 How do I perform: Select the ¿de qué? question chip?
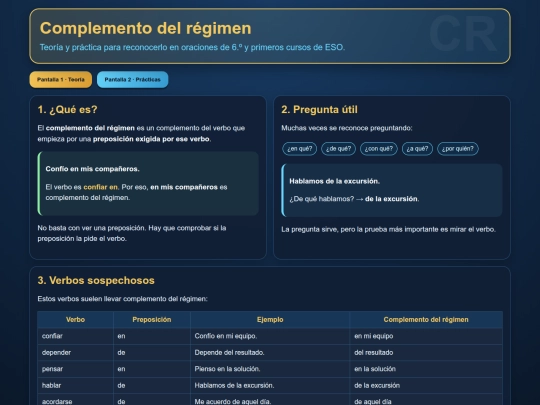pos(339,149)
